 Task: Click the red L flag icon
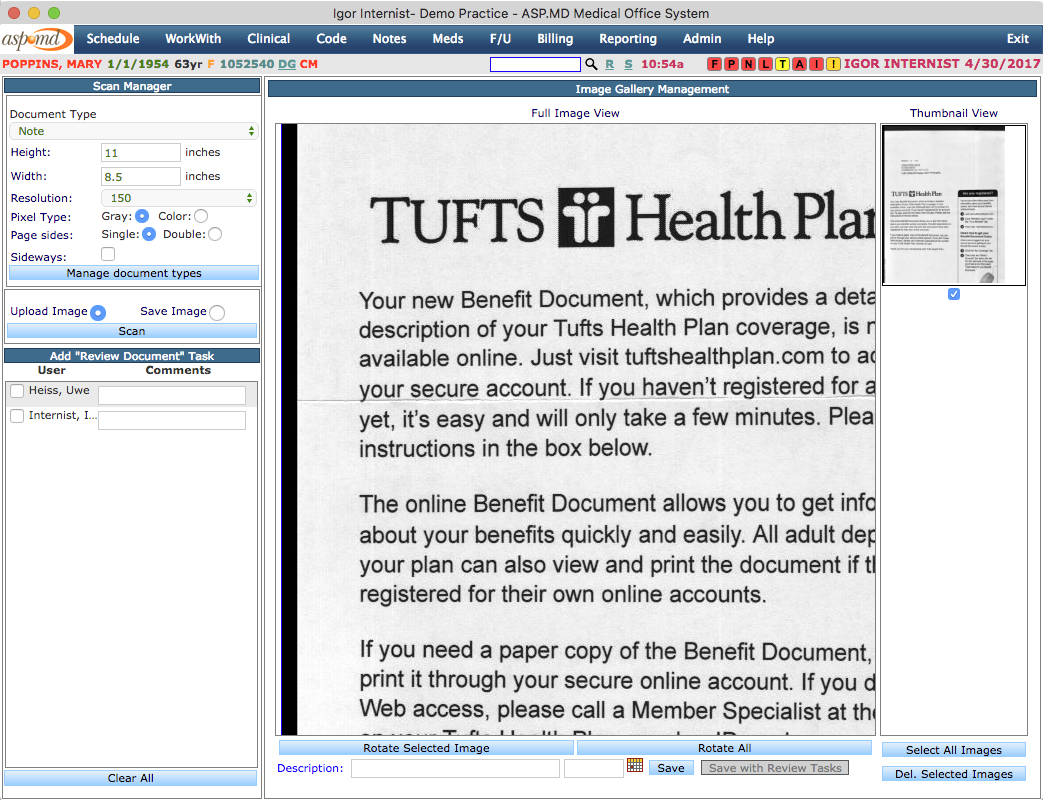[x=766, y=64]
